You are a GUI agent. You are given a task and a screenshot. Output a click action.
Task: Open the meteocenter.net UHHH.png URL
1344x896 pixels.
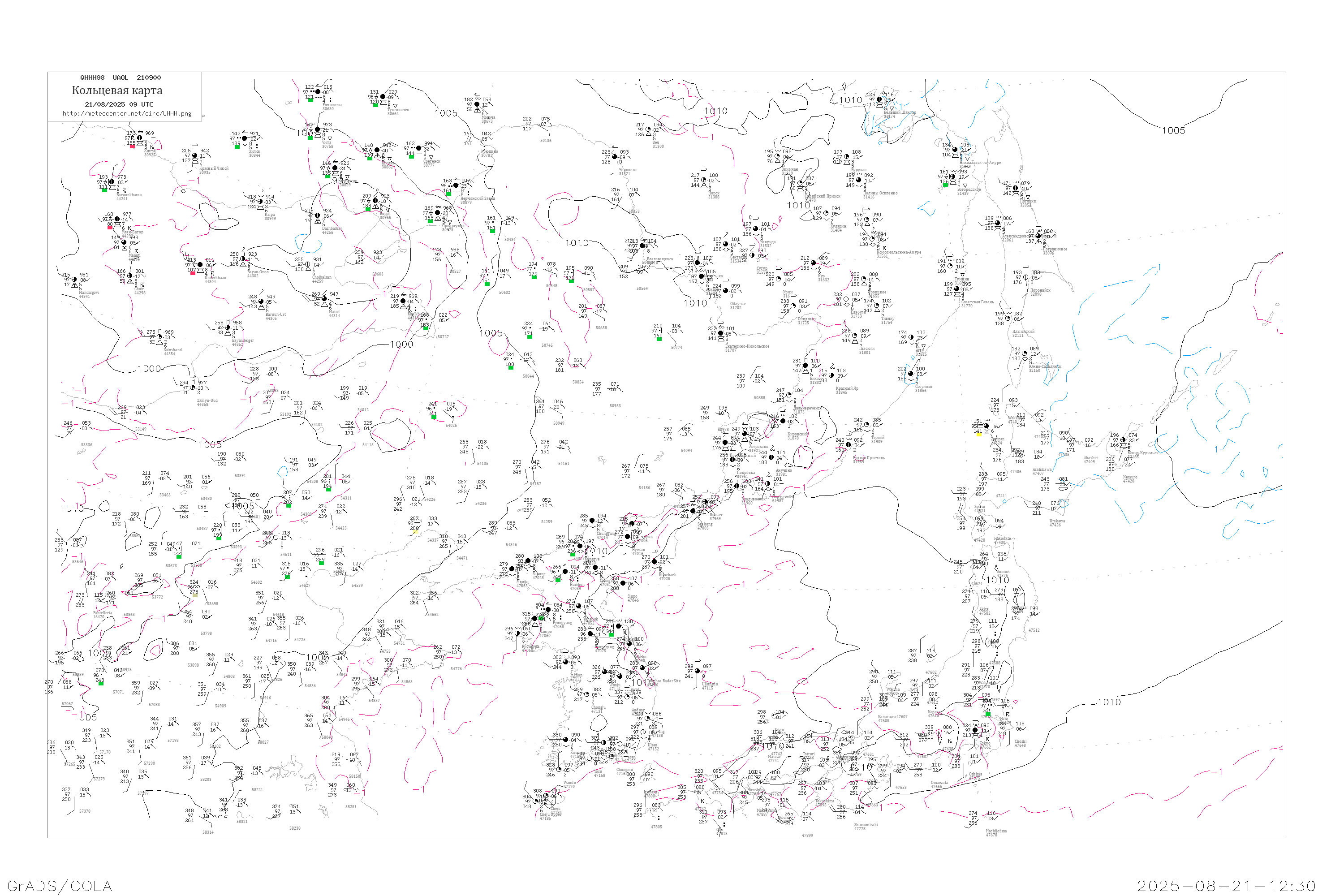pyautogui.click(x=127, y=114)
